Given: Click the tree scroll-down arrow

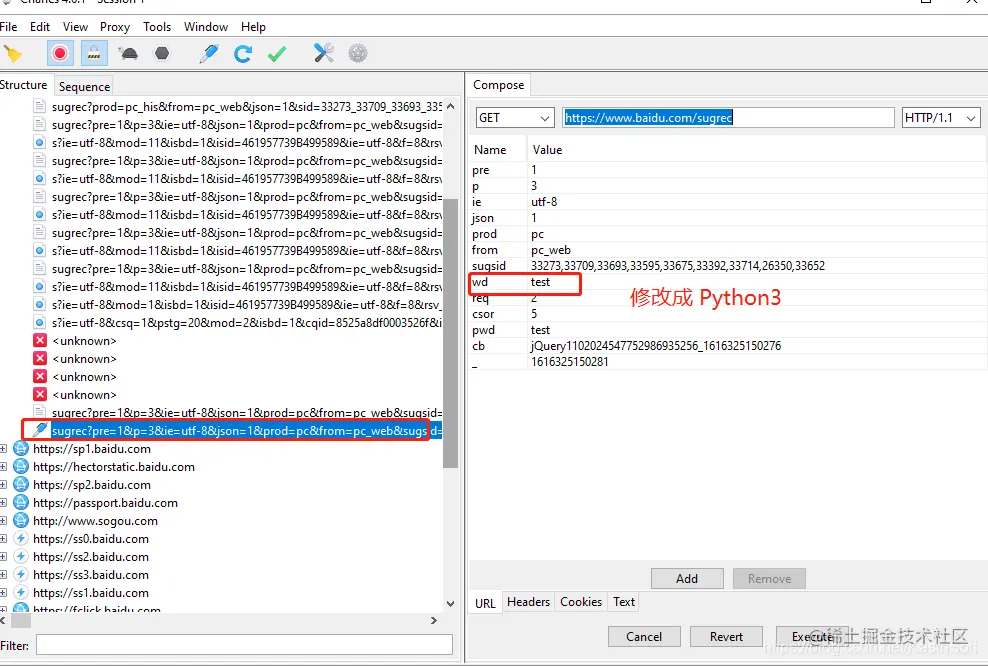Looking at the screenshot, I should click(x=451, y=604).
